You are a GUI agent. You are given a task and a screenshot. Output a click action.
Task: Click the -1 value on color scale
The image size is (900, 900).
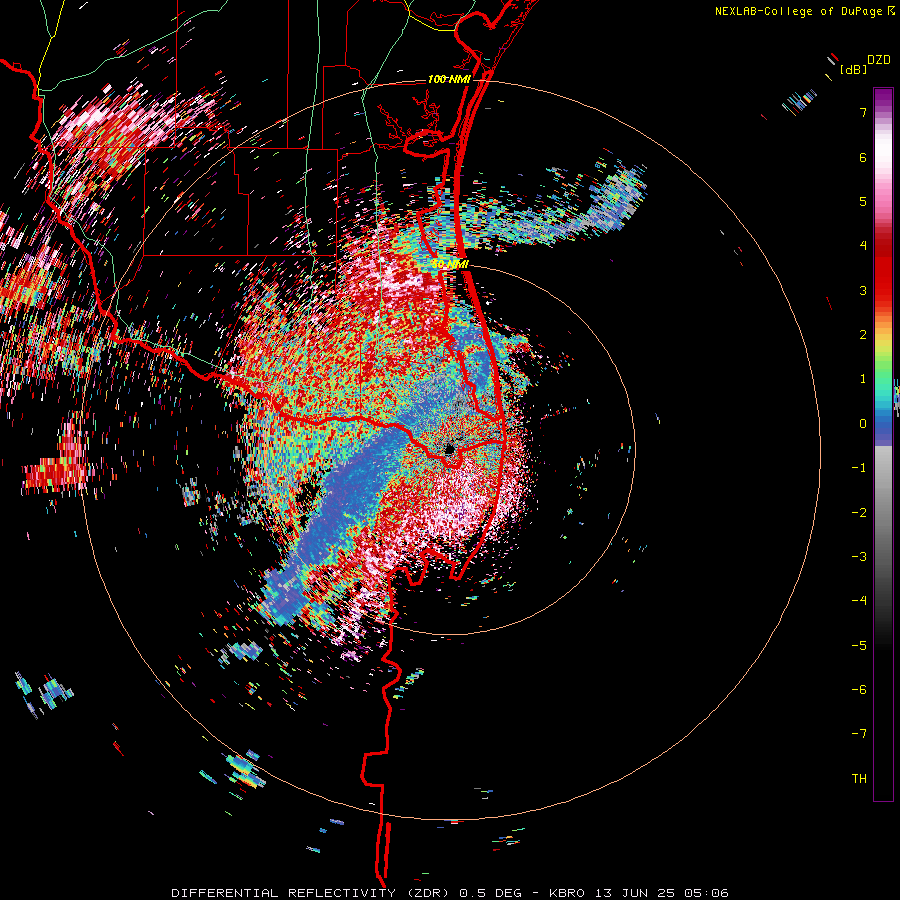coord(859,468)
